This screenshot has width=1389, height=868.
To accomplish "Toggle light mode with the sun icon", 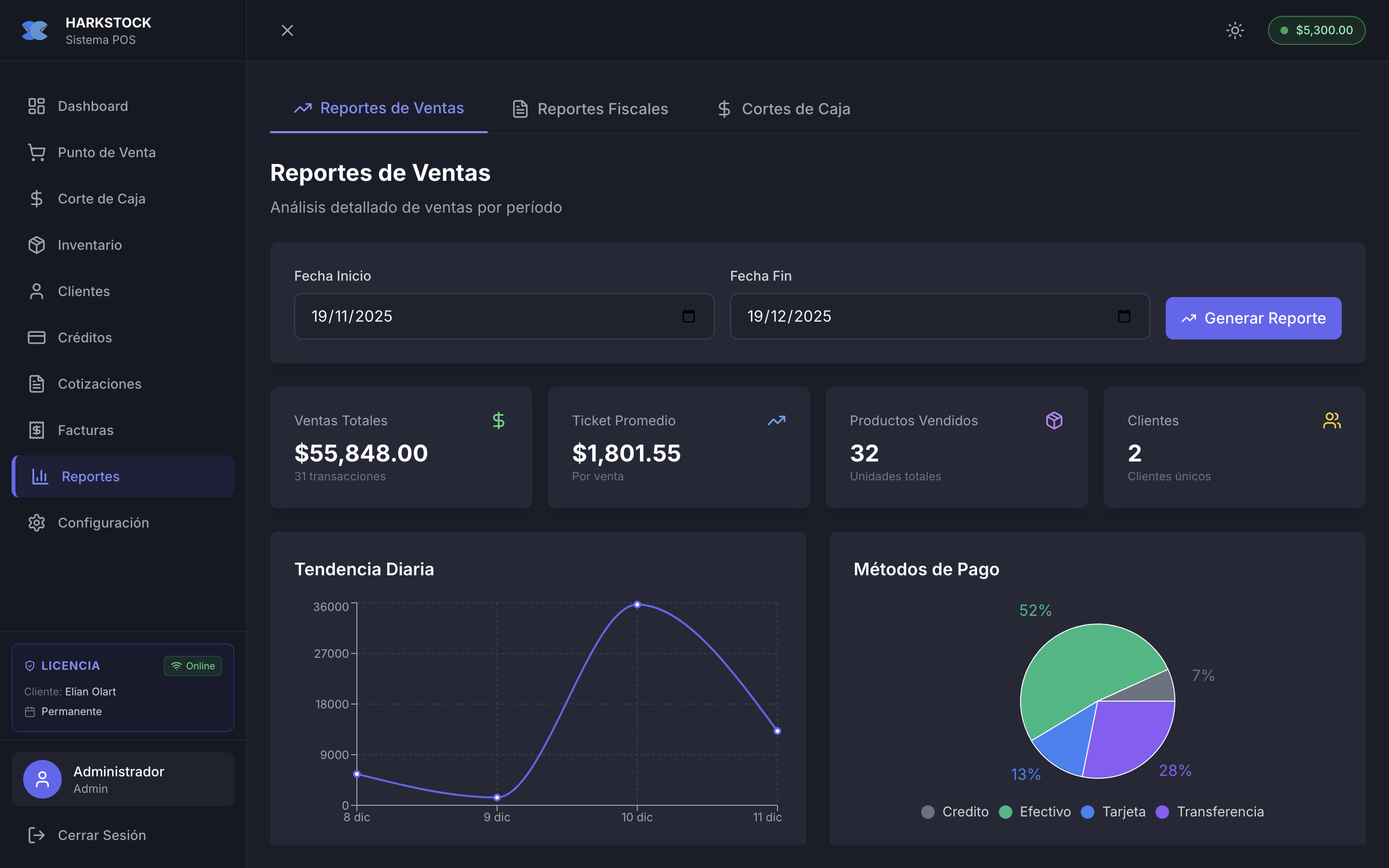I will coord(1235,30).
